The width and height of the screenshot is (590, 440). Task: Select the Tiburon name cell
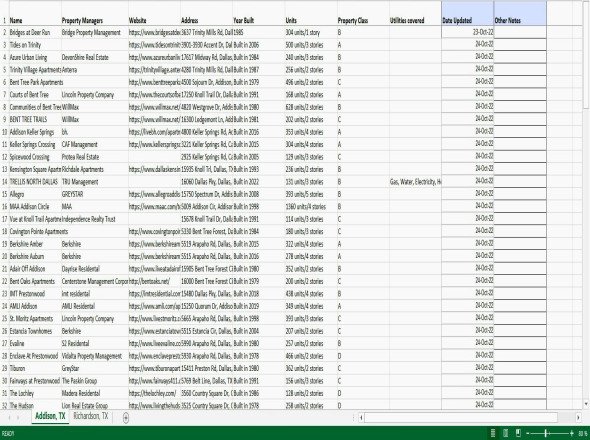[x=35, y=368]
